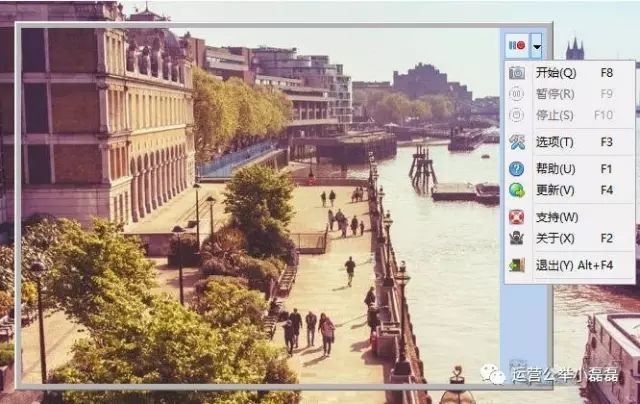The height and width of the screenshot is (404, 640).
Task: Click the Alt+F4 shortcut text
Action: point(596,265)
